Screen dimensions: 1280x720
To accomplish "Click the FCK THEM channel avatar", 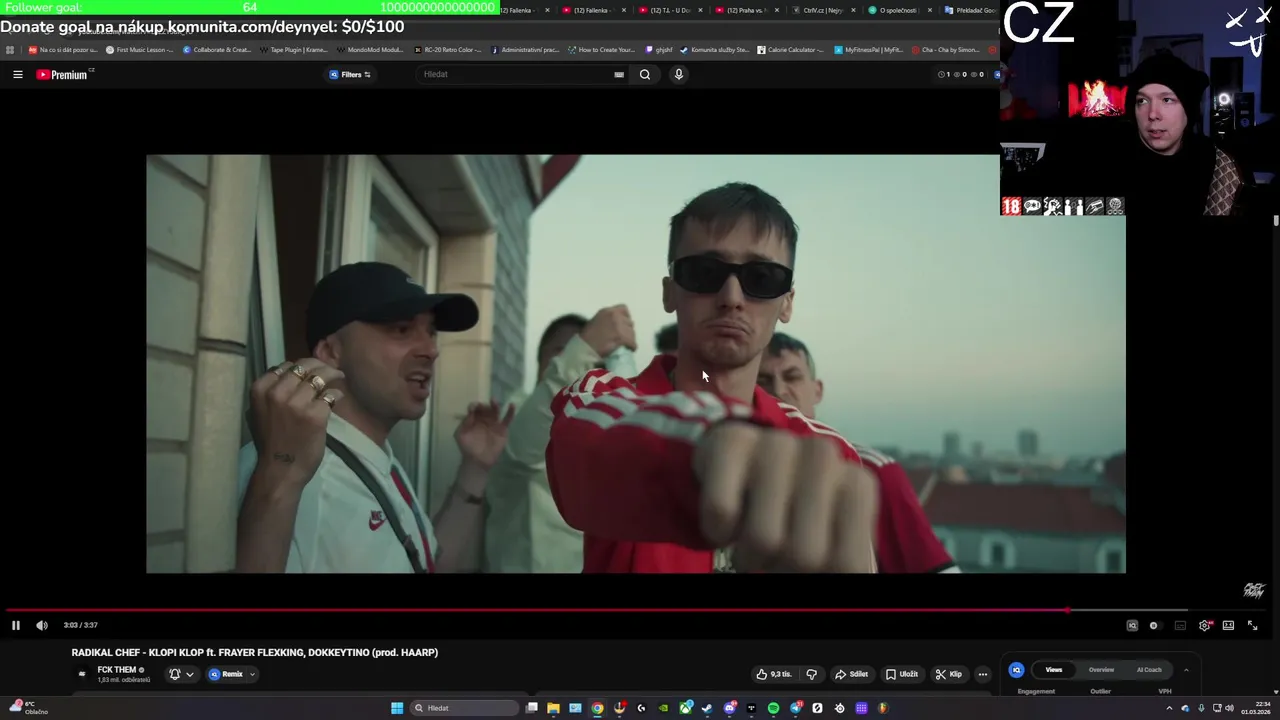I will pyautogui.click(x=82, y=674).
